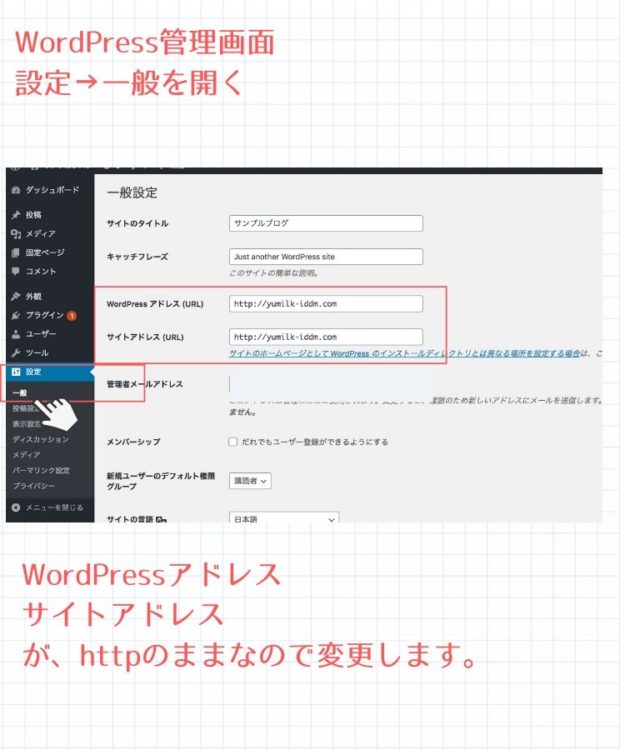Click the コメント speech bubble icon
Viewport: 625px width, 750px height.
click(16, 271)
